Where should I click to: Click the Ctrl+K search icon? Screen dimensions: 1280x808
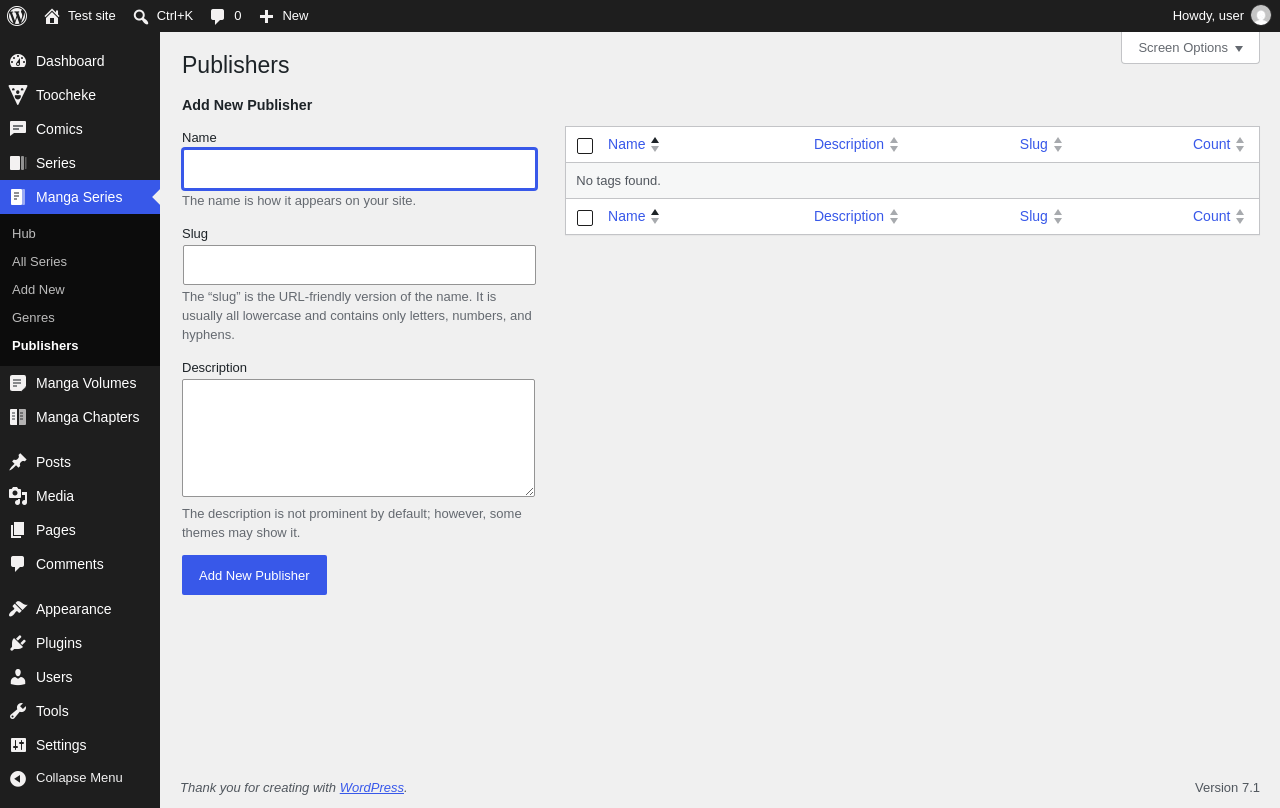(x=141, y=16)
